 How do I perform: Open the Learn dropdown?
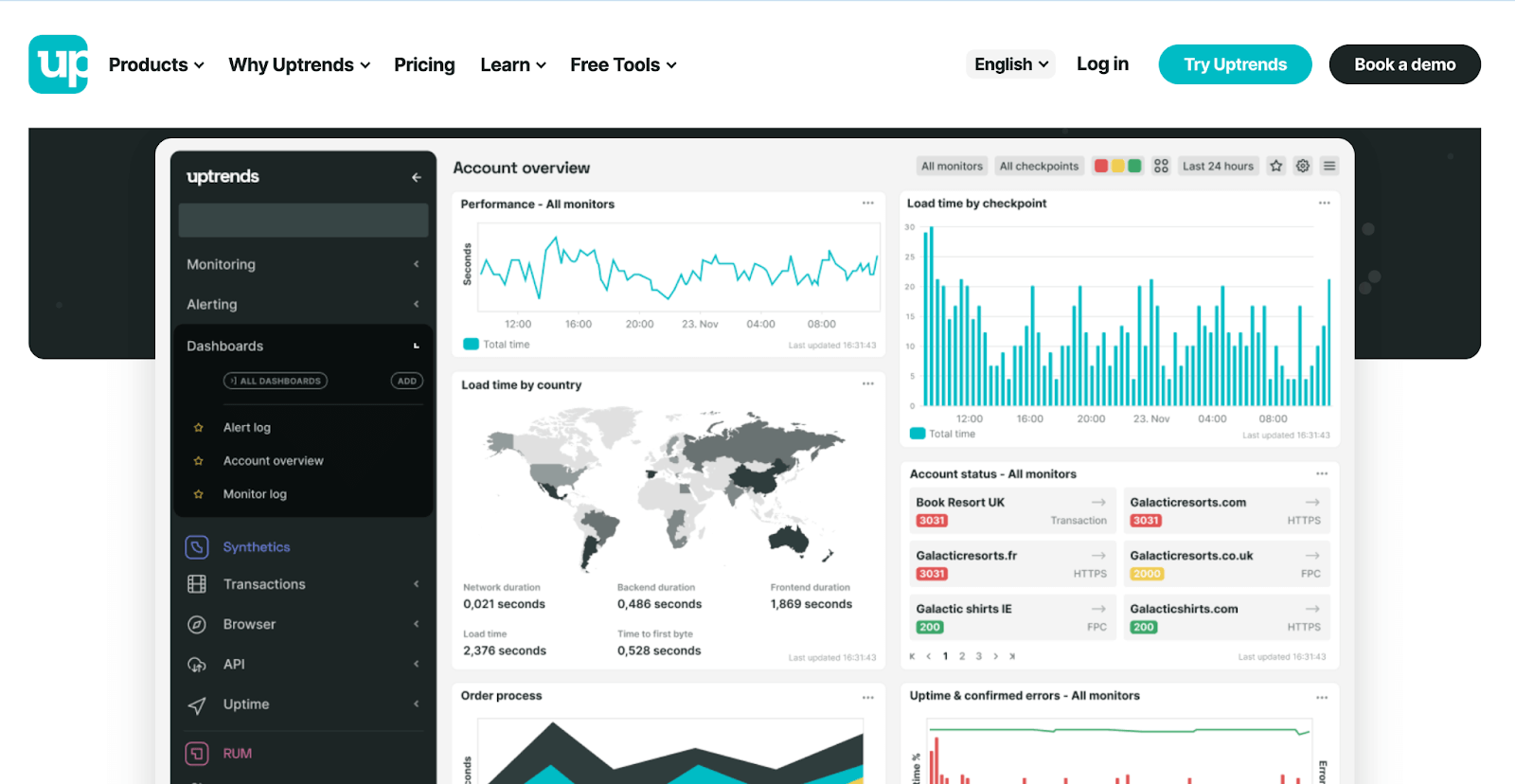click(x=513, y=64)
